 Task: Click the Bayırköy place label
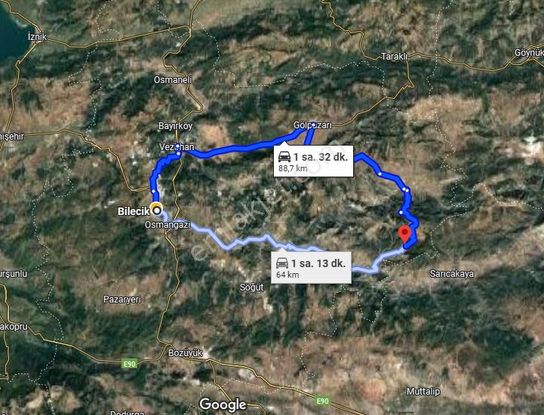point(175,126)
